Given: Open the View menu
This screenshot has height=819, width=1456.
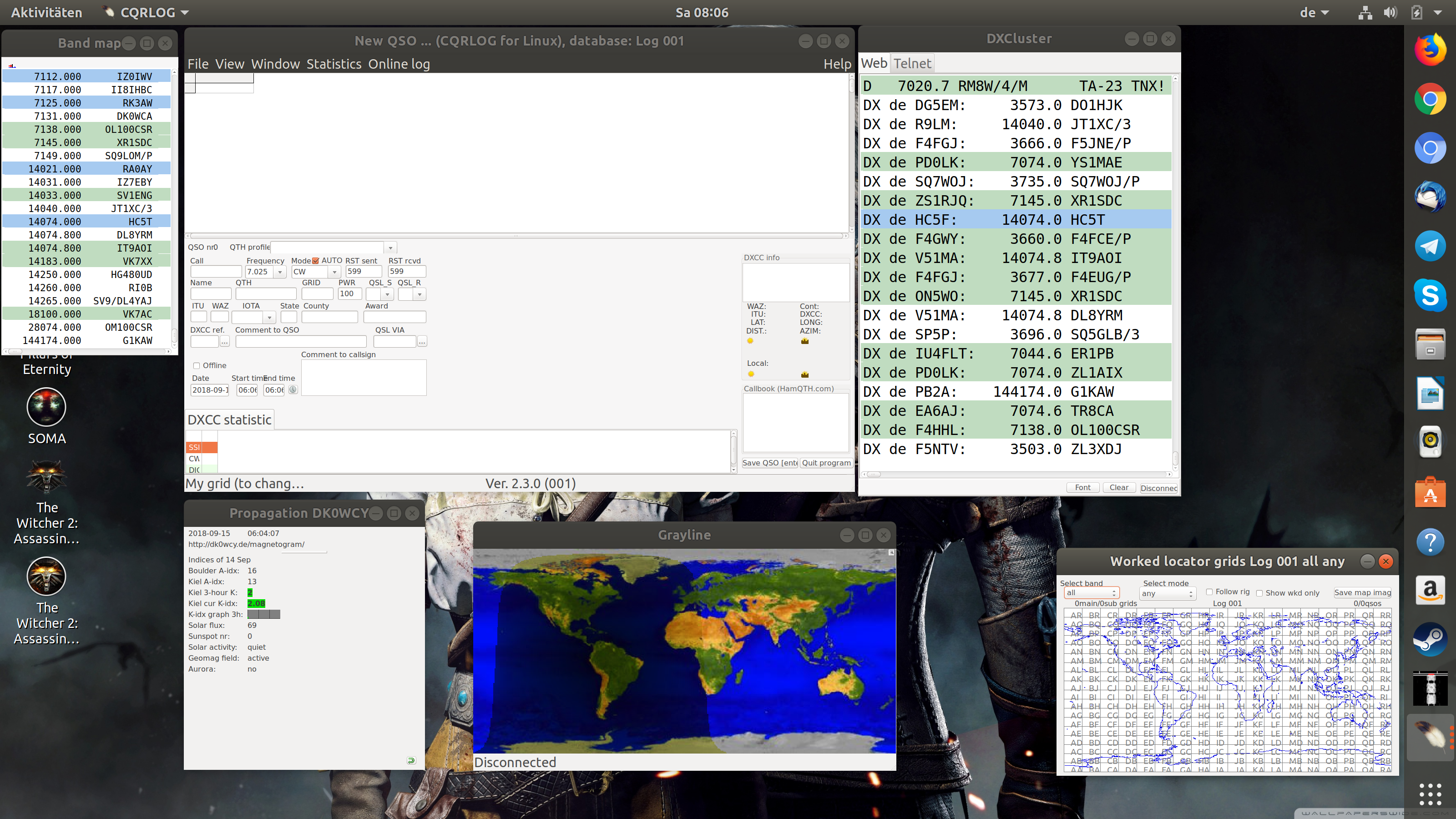Looking at the screenshot, I should [229, 64].
